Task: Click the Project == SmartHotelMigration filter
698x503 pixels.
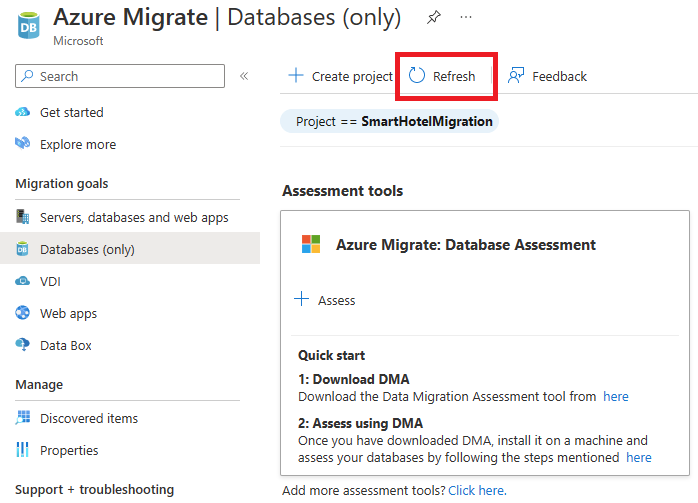Action: (x=390, y=122)
